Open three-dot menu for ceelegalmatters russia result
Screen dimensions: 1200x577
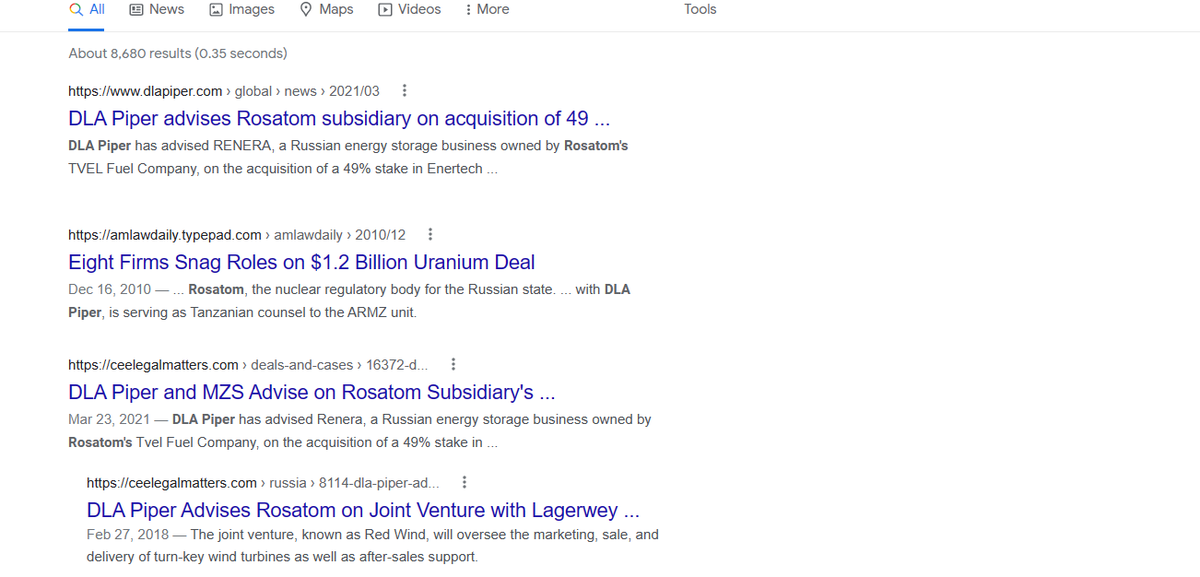(466, 482)
